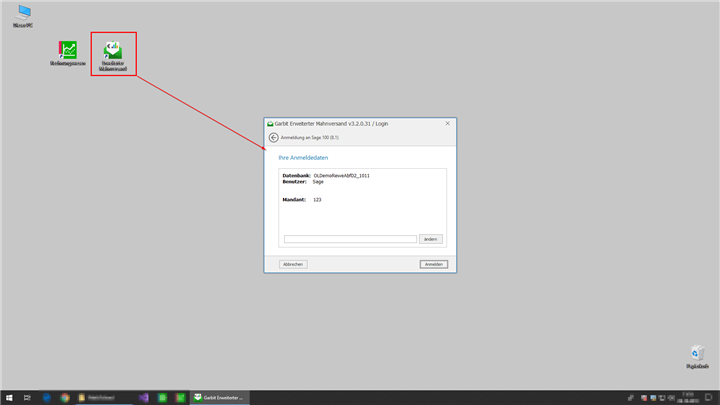Click the Mandant value 123
The width and height of the screenshot is (720, 405).
coord(317,200)
